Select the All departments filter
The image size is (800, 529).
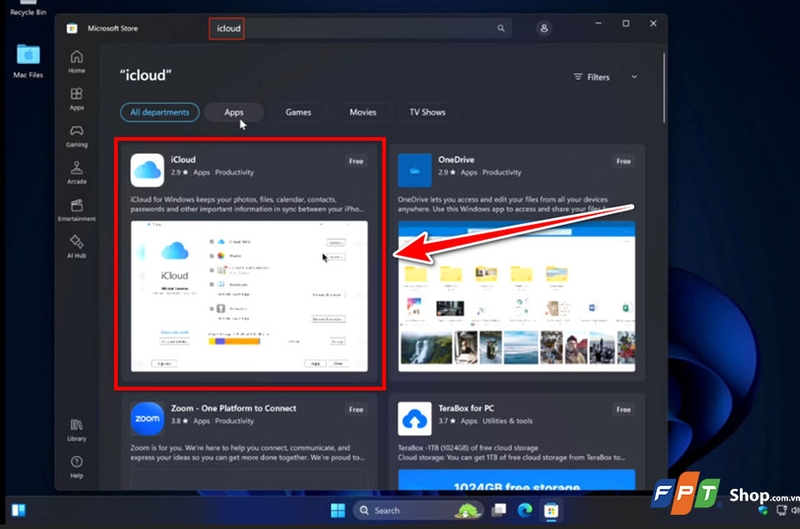click(x=160, y=112)
